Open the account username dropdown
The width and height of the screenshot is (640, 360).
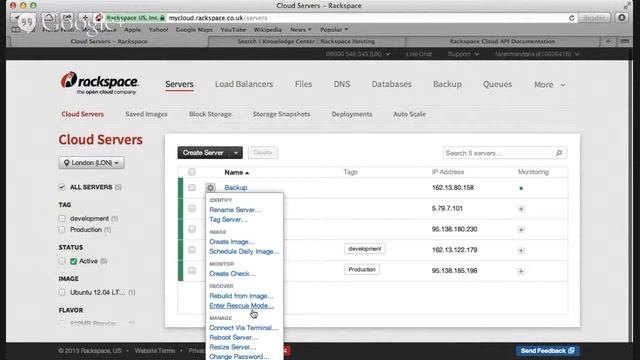click(x=537, y=54)
